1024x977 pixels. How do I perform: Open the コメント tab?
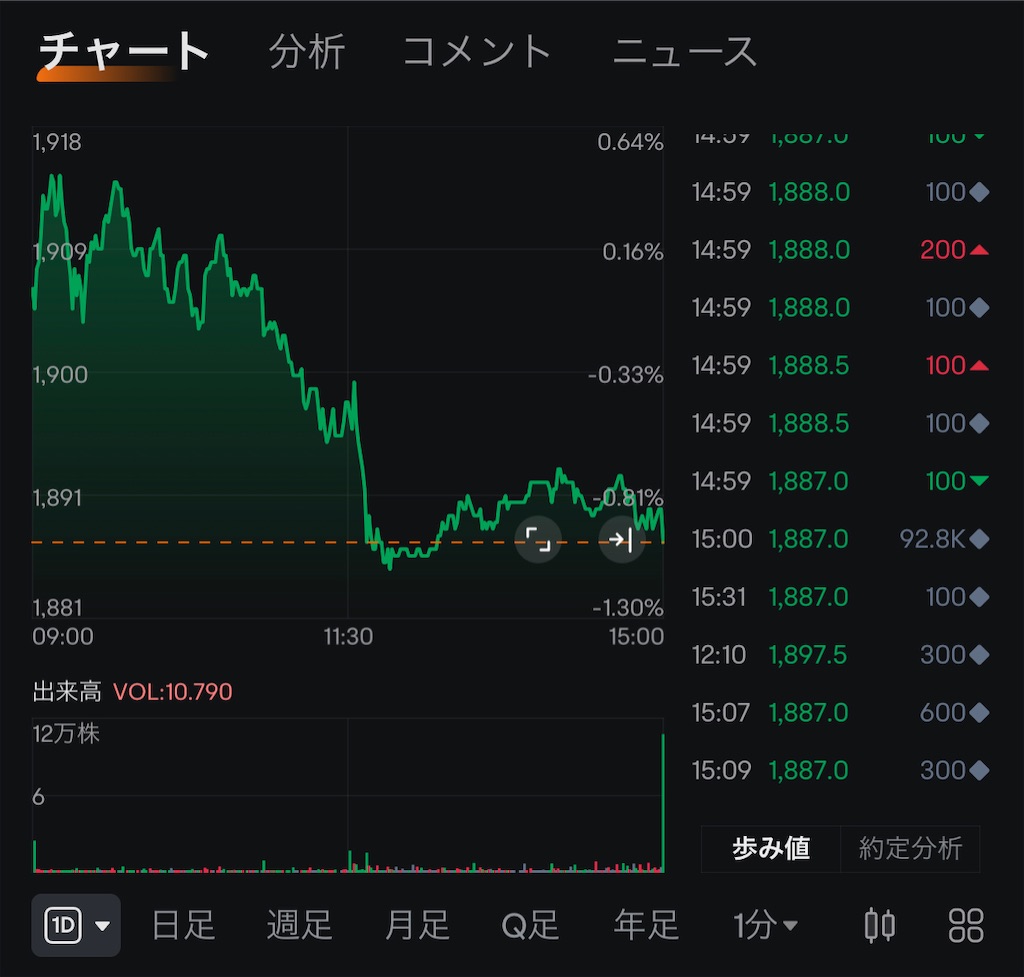pyautogui.click(x=477, y=52)
